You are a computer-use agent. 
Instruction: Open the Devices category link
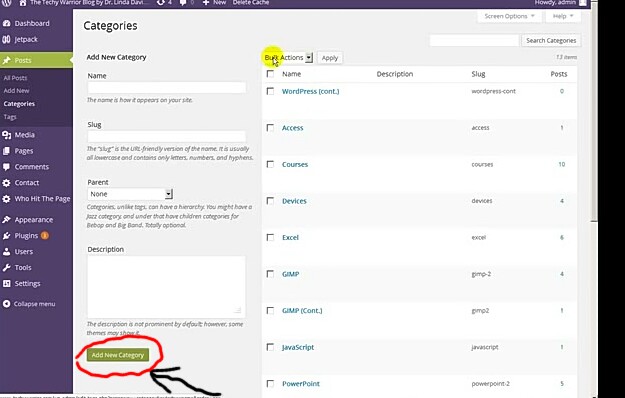pos(294,201)
